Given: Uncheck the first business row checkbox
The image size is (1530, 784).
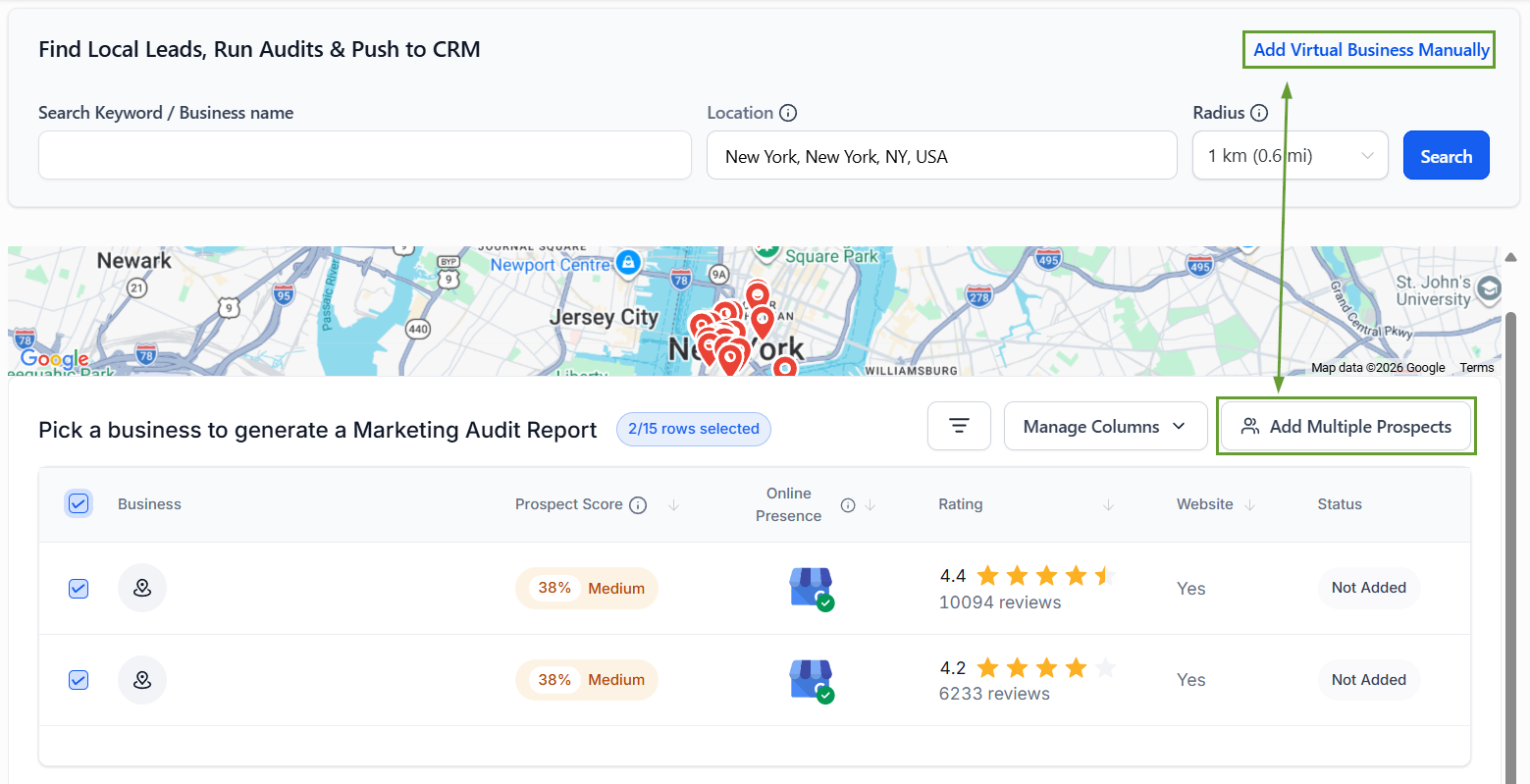Looking at the screenshot, I should tap(79, 589).
